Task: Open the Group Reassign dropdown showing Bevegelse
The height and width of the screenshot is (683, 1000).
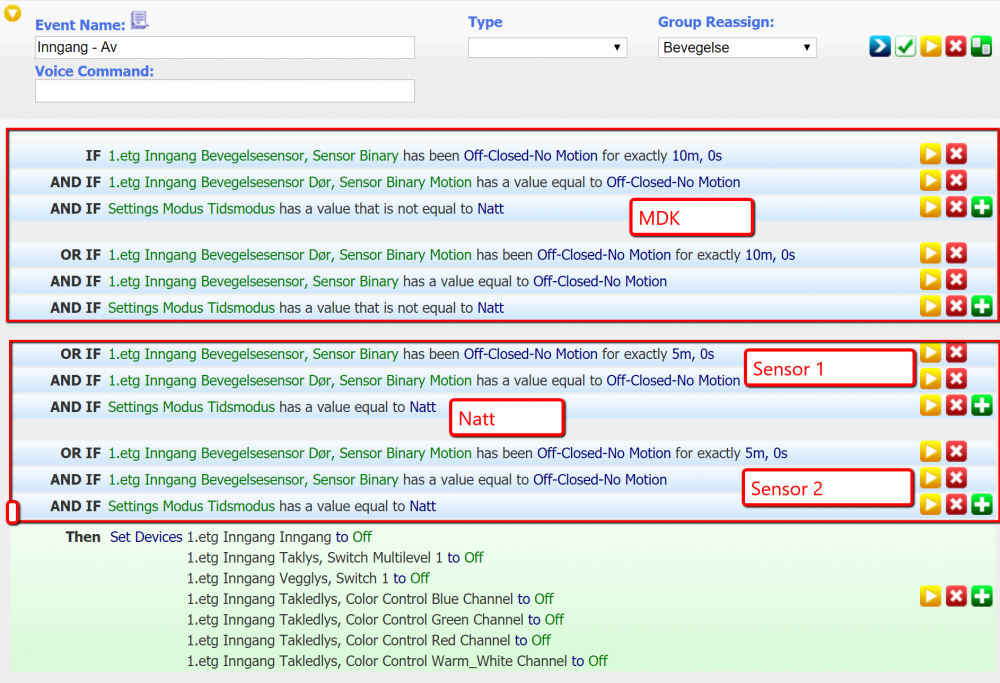Action: (x=737, y=48)
